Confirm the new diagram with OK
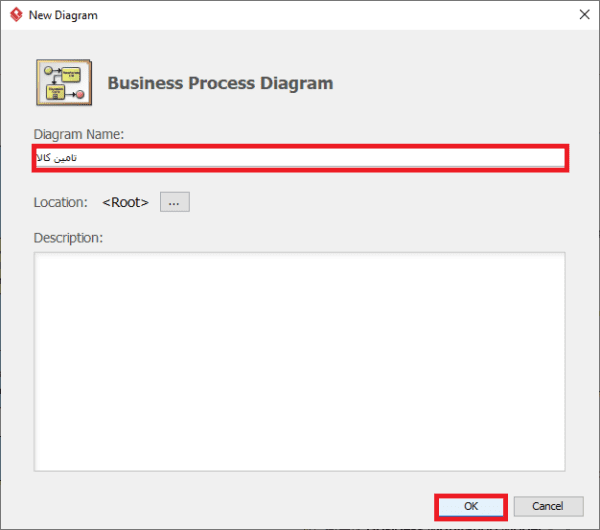This screenshot has height=530, width=600. [471, 507]
